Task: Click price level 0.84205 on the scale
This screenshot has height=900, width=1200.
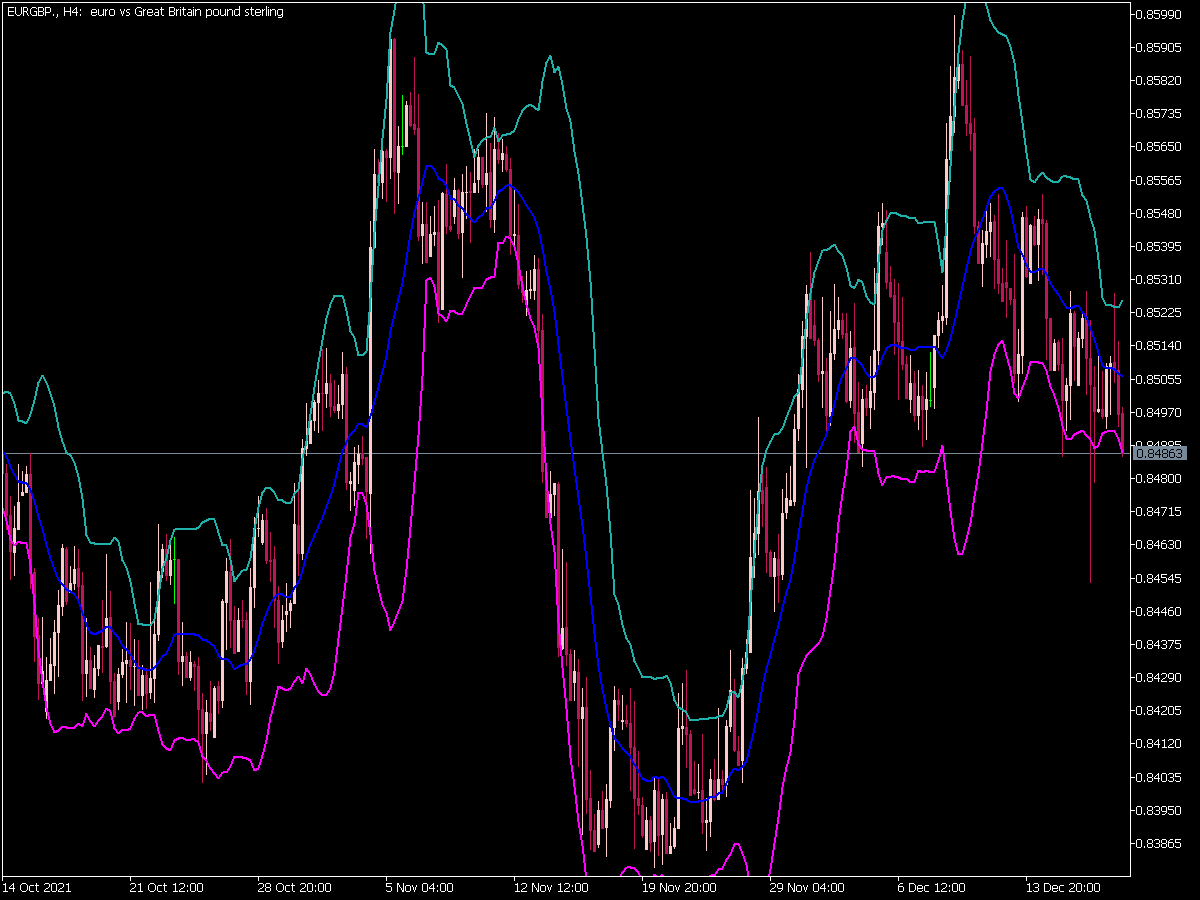Action: [1160, 711]
